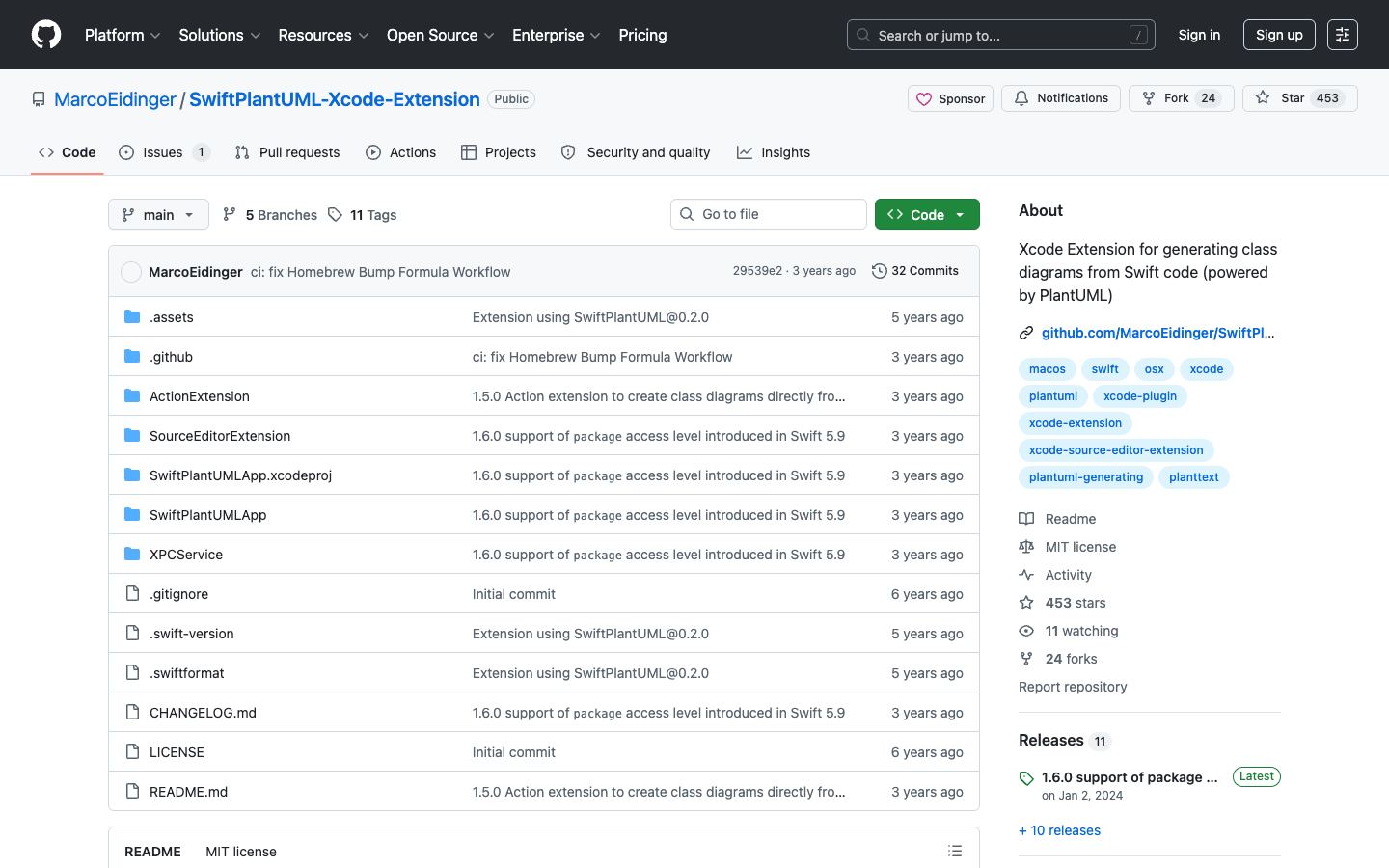Open the 32 Commits history link
This screenshot has width=1389, height=868.
[x=915, y=271]
